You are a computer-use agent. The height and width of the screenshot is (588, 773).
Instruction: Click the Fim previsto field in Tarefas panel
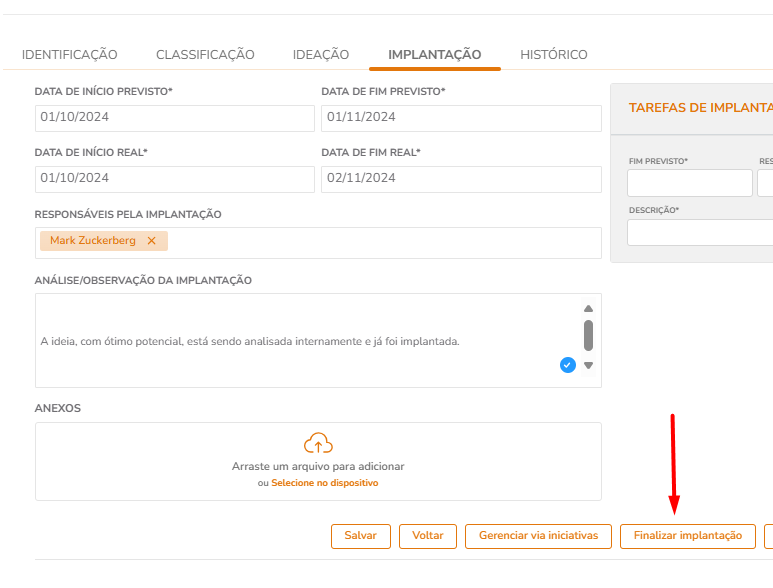point(690,183)
